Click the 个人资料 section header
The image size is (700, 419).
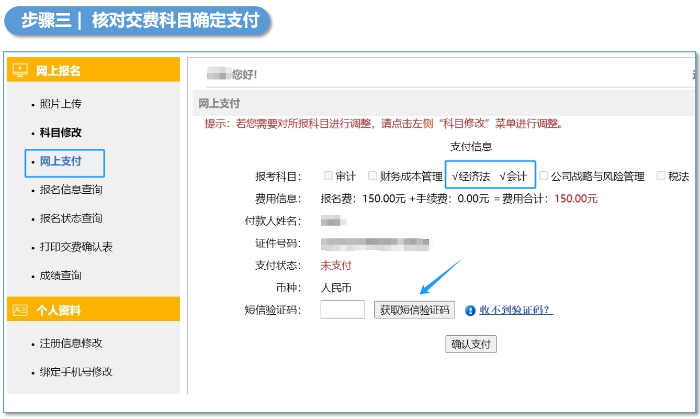click(93, 309)
